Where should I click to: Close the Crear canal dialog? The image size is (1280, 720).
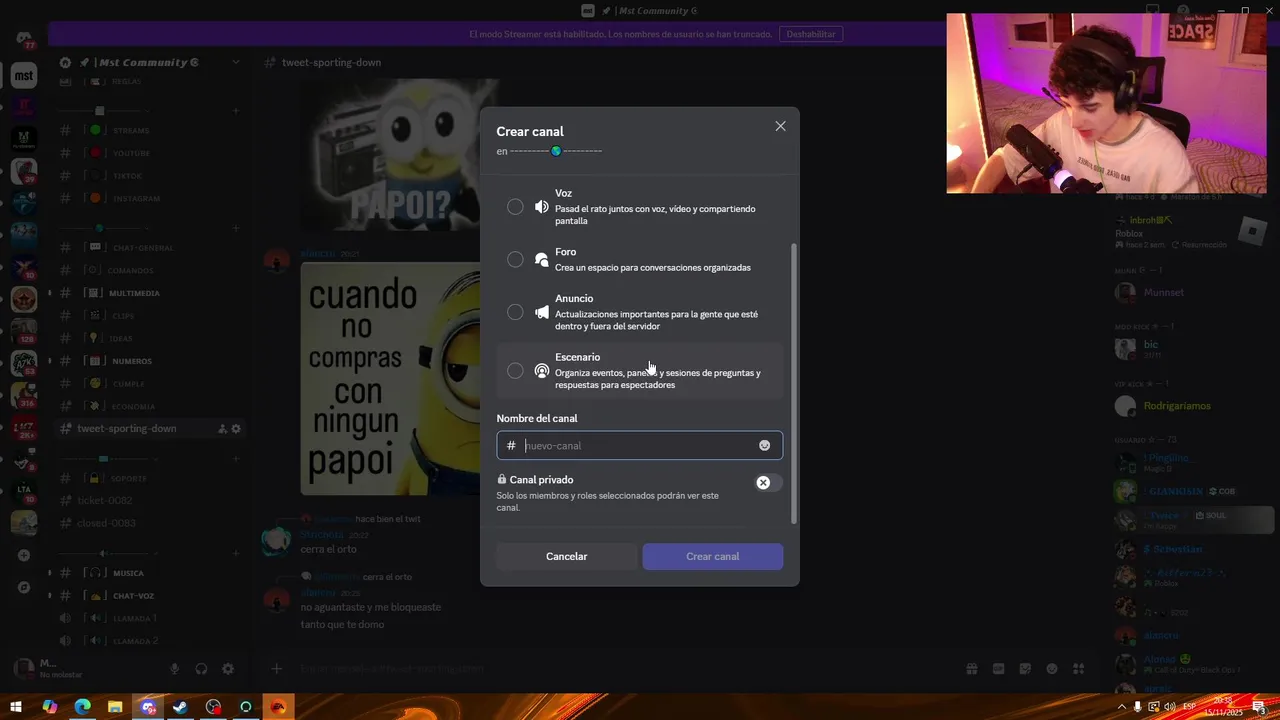click(x=780, y=126)
